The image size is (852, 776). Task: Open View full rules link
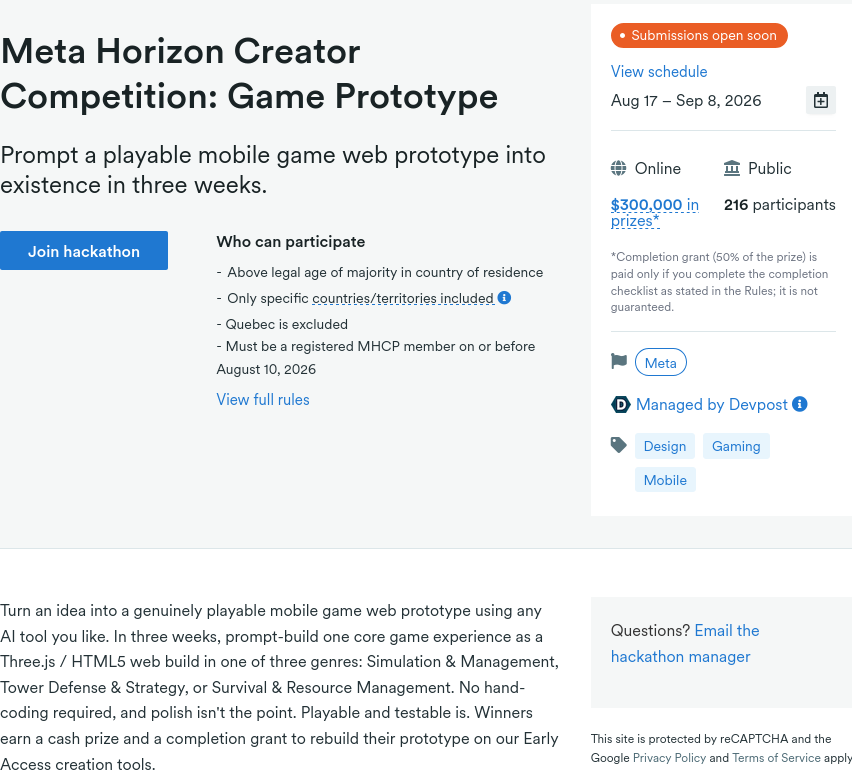[x=263, y=399]
